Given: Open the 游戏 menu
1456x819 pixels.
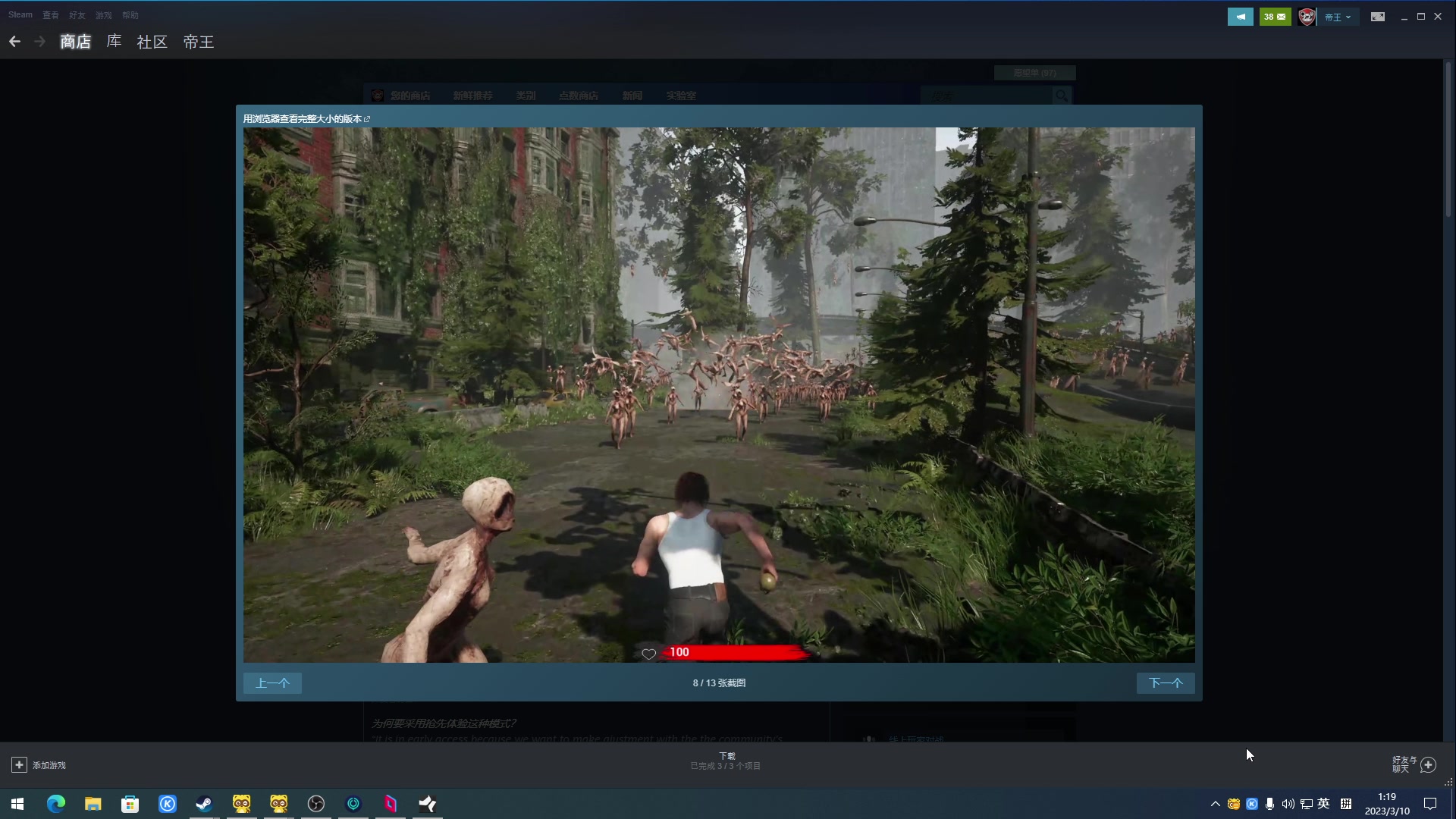Looking at the screenshot, I should (104, 15).
